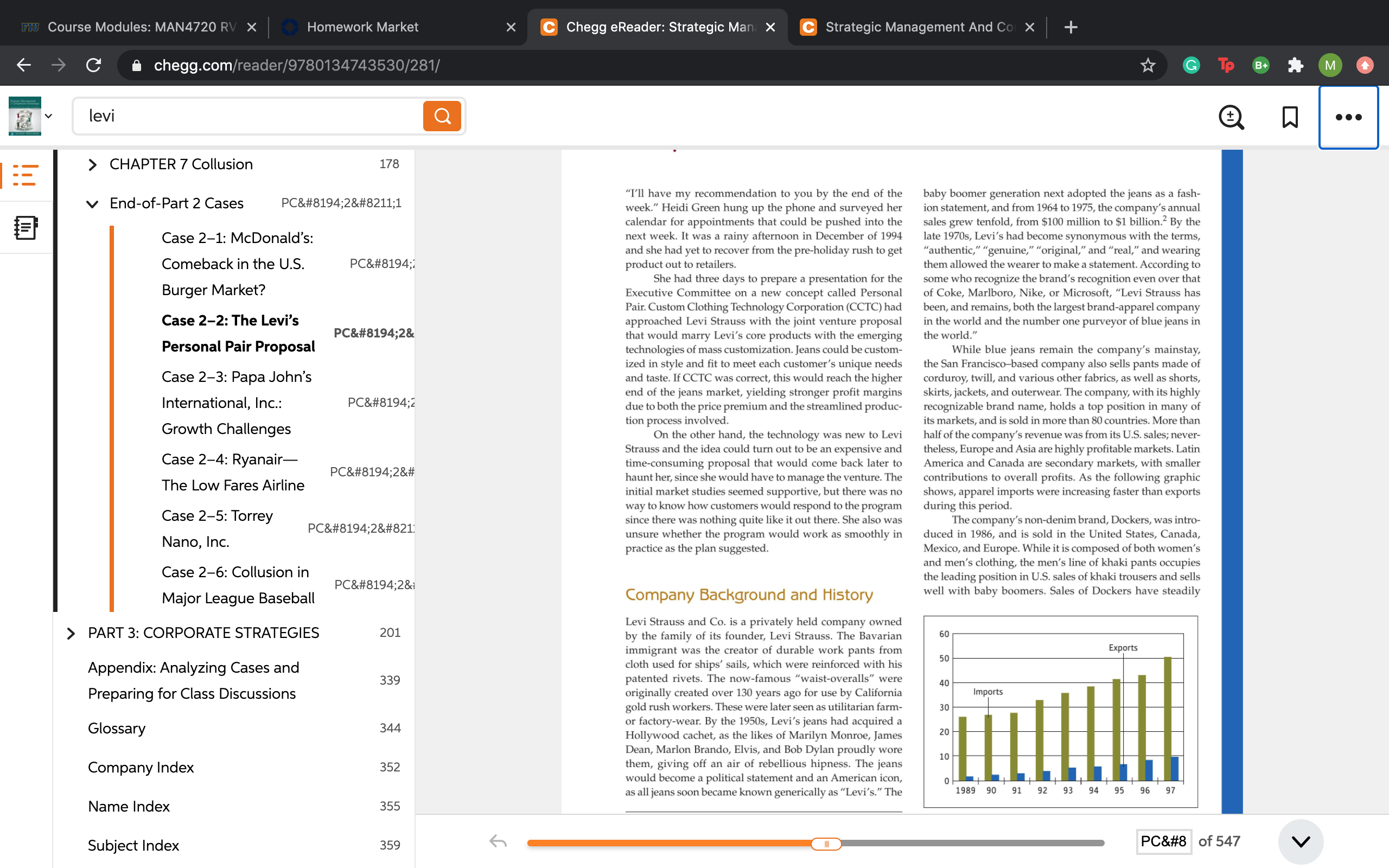Image resolution: width=1389 pixels, height=868 pixels.
Task: Open Case 2–3: Papa John's International
Action: 237,403
